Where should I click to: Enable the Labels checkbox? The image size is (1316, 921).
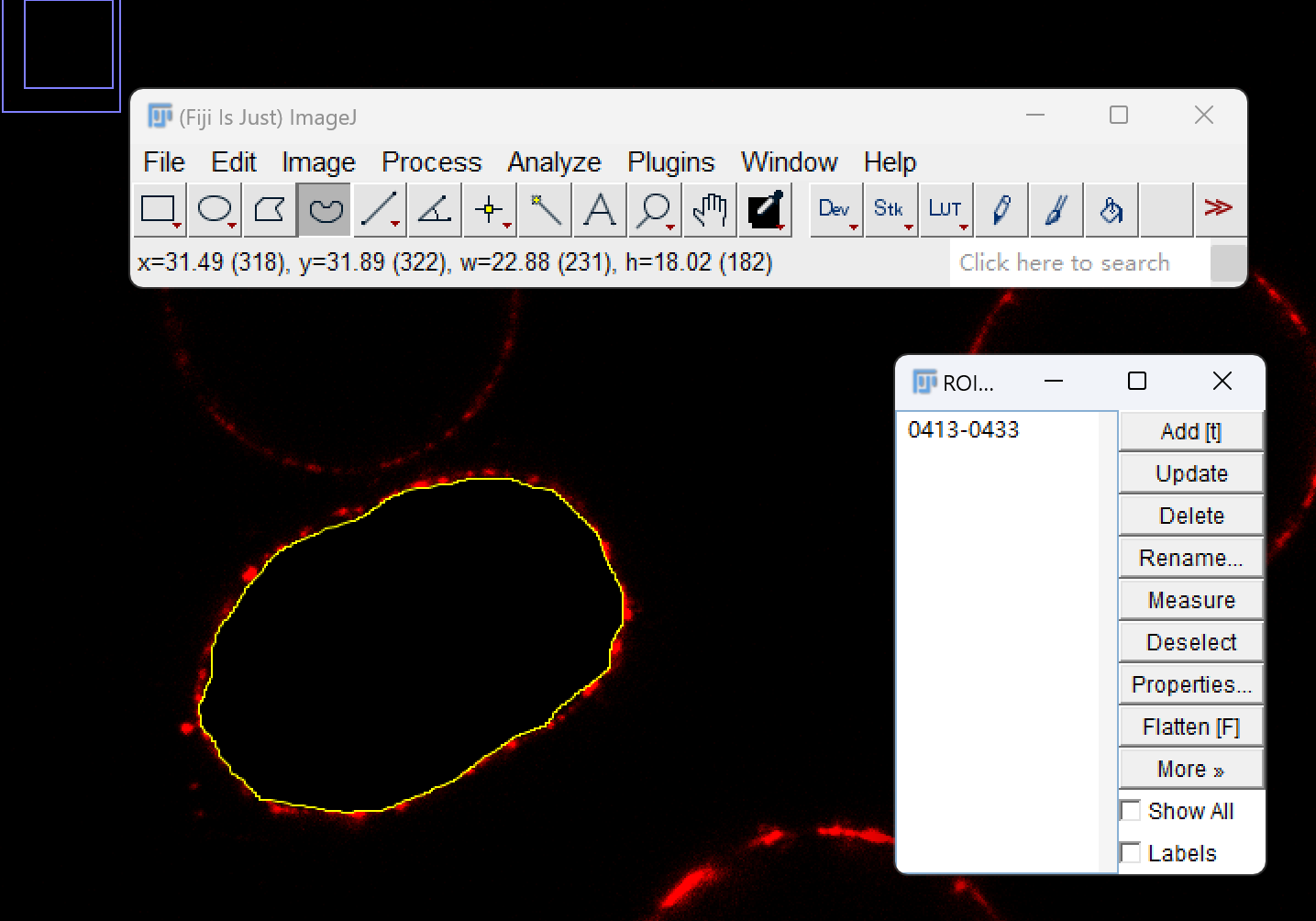(x=1131, y=853)
